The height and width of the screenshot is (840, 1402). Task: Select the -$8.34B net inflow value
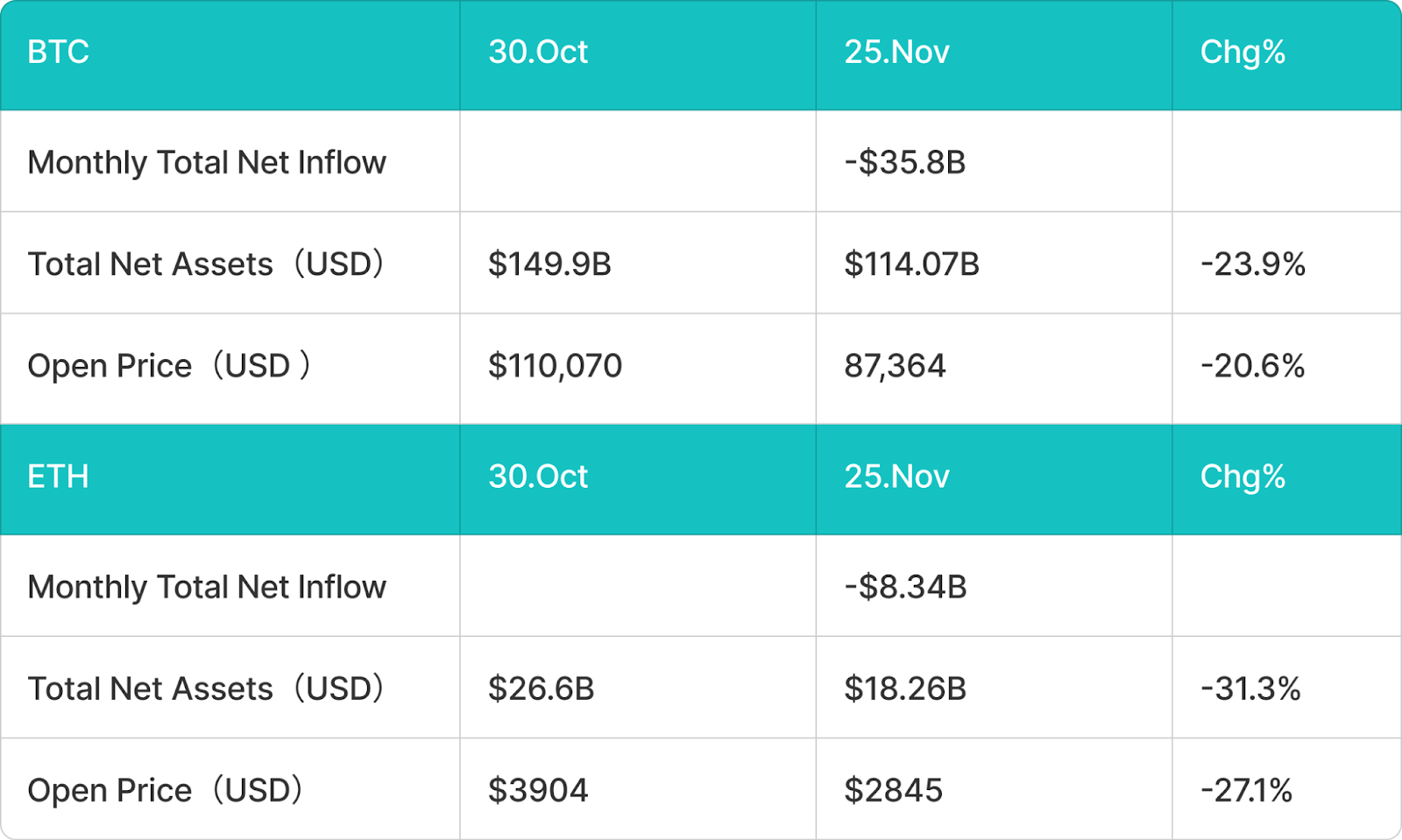click(905, 588)
